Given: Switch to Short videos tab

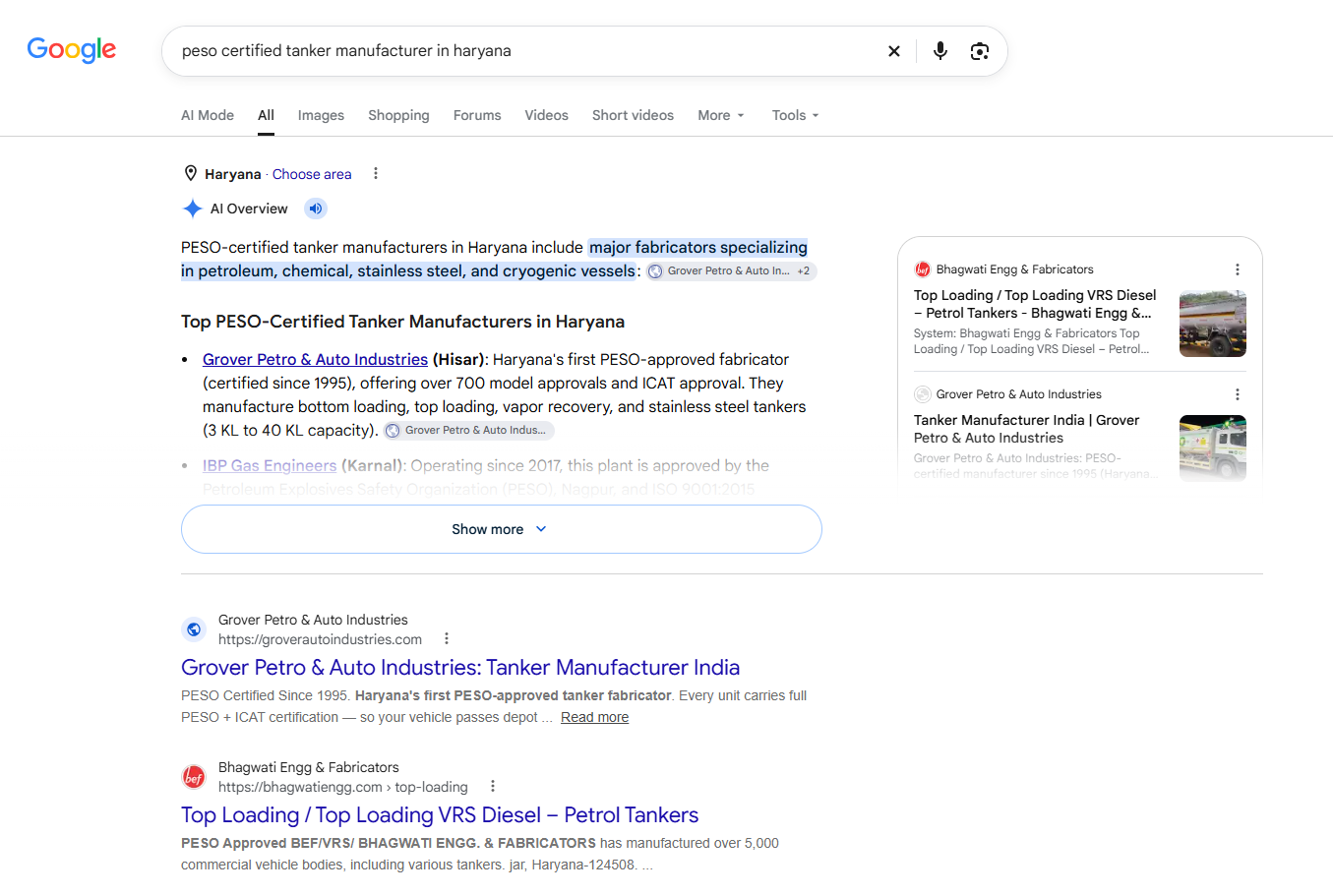Looking at the screenshot, I should [x=633, y=115].
